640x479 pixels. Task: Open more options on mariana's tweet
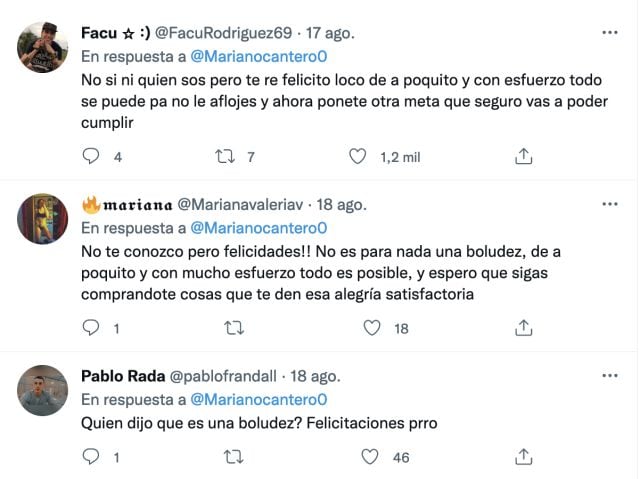(609, 204)
